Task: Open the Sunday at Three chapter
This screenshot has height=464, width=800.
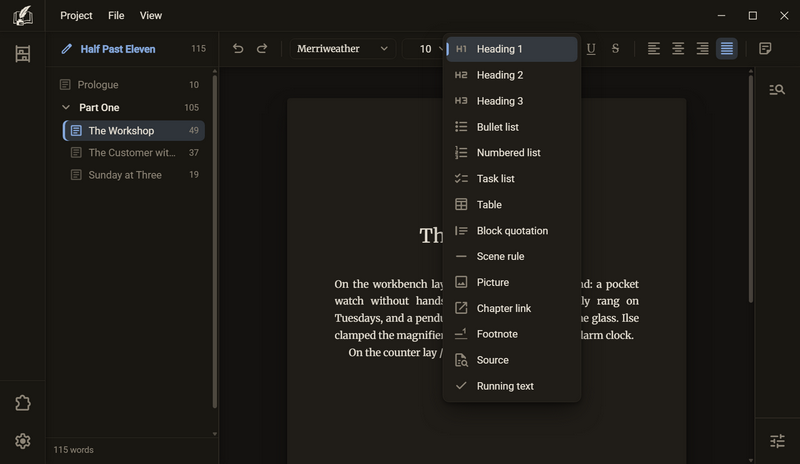Action: (x=134, y=175)
